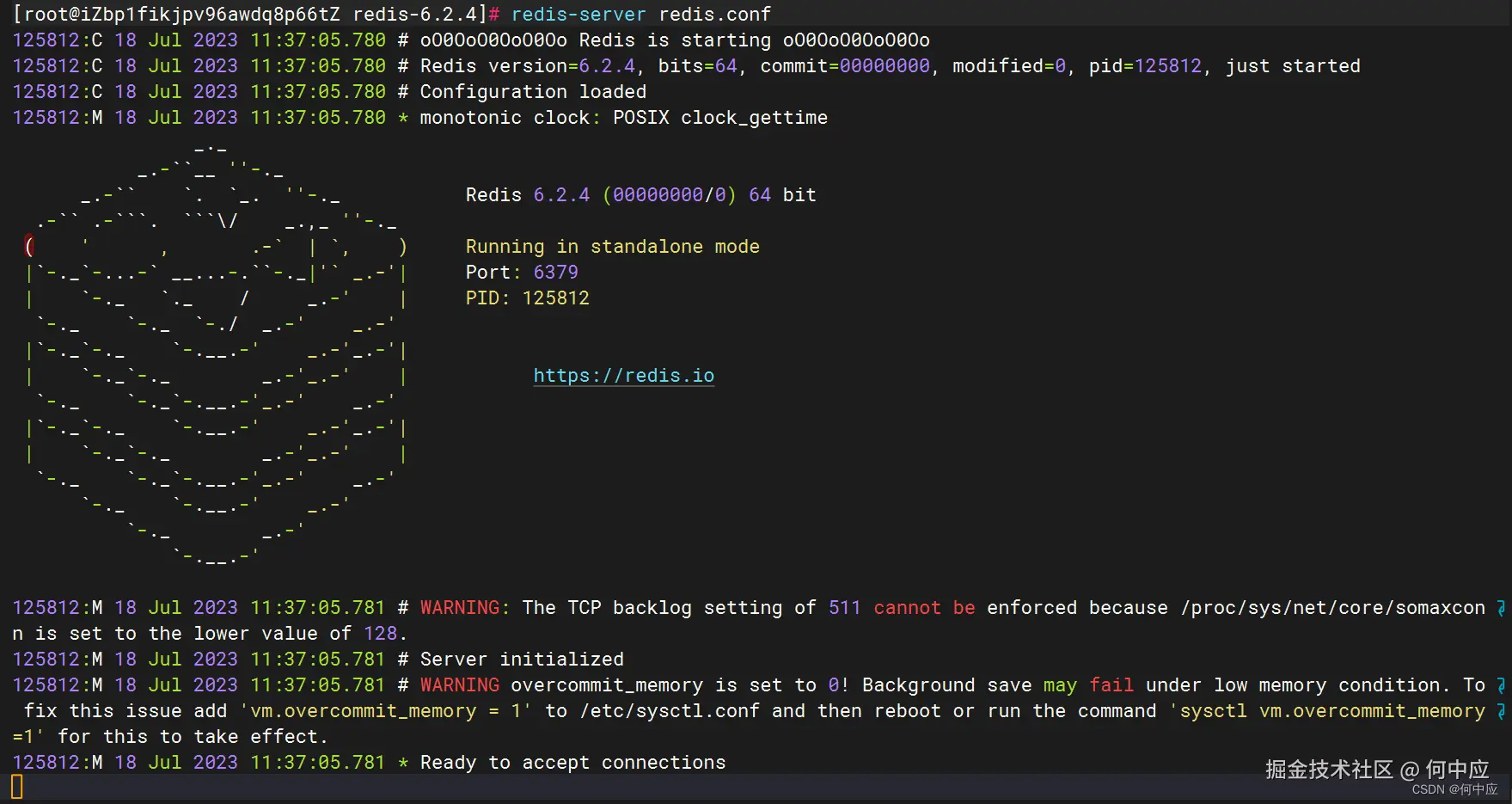Click the red "cannot" word in the backlog warning
Viewport: 1512px width, 804px height.
coord(907,608)
